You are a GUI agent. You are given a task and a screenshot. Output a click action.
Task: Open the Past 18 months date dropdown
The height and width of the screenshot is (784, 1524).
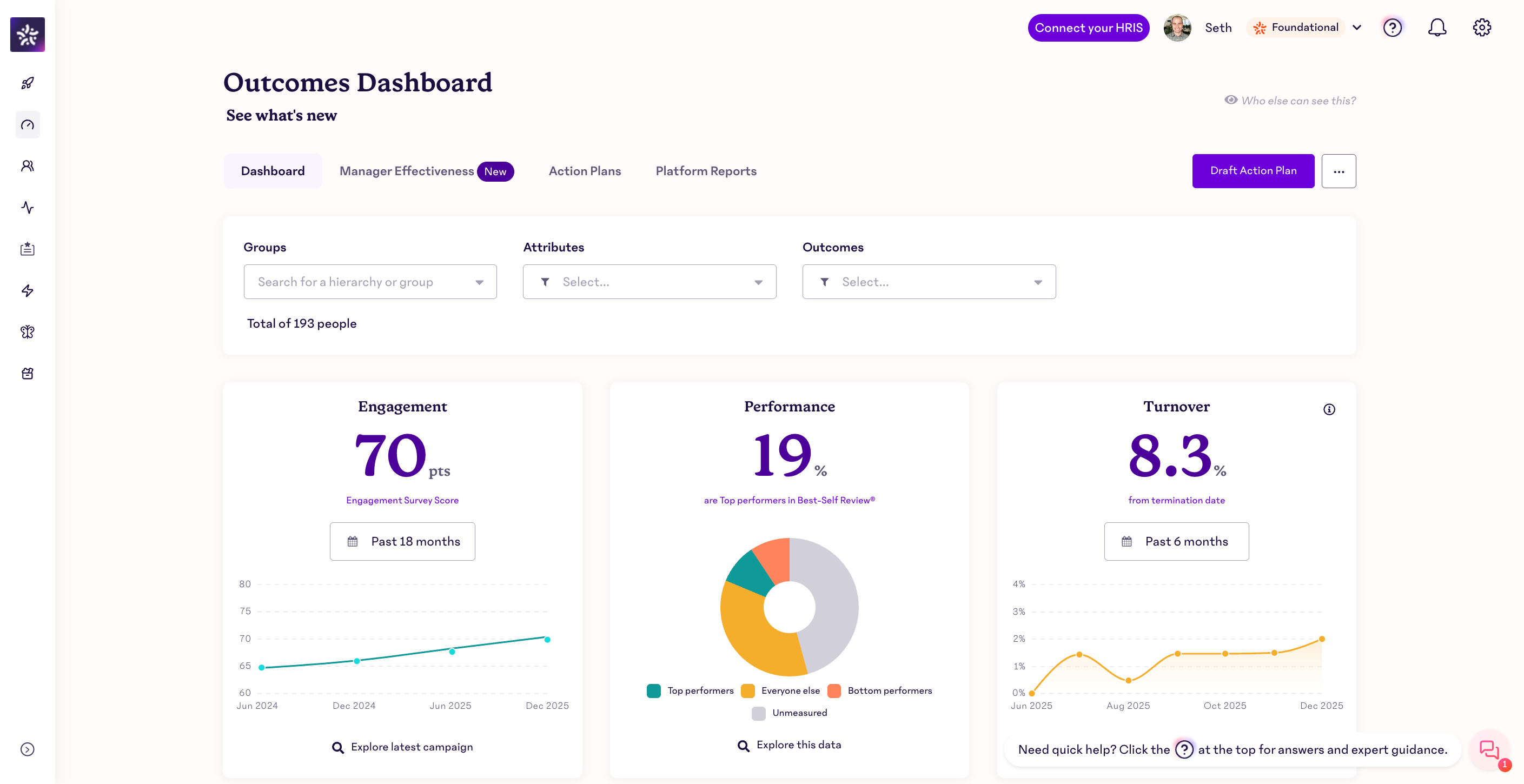click(x=402, y=541)
